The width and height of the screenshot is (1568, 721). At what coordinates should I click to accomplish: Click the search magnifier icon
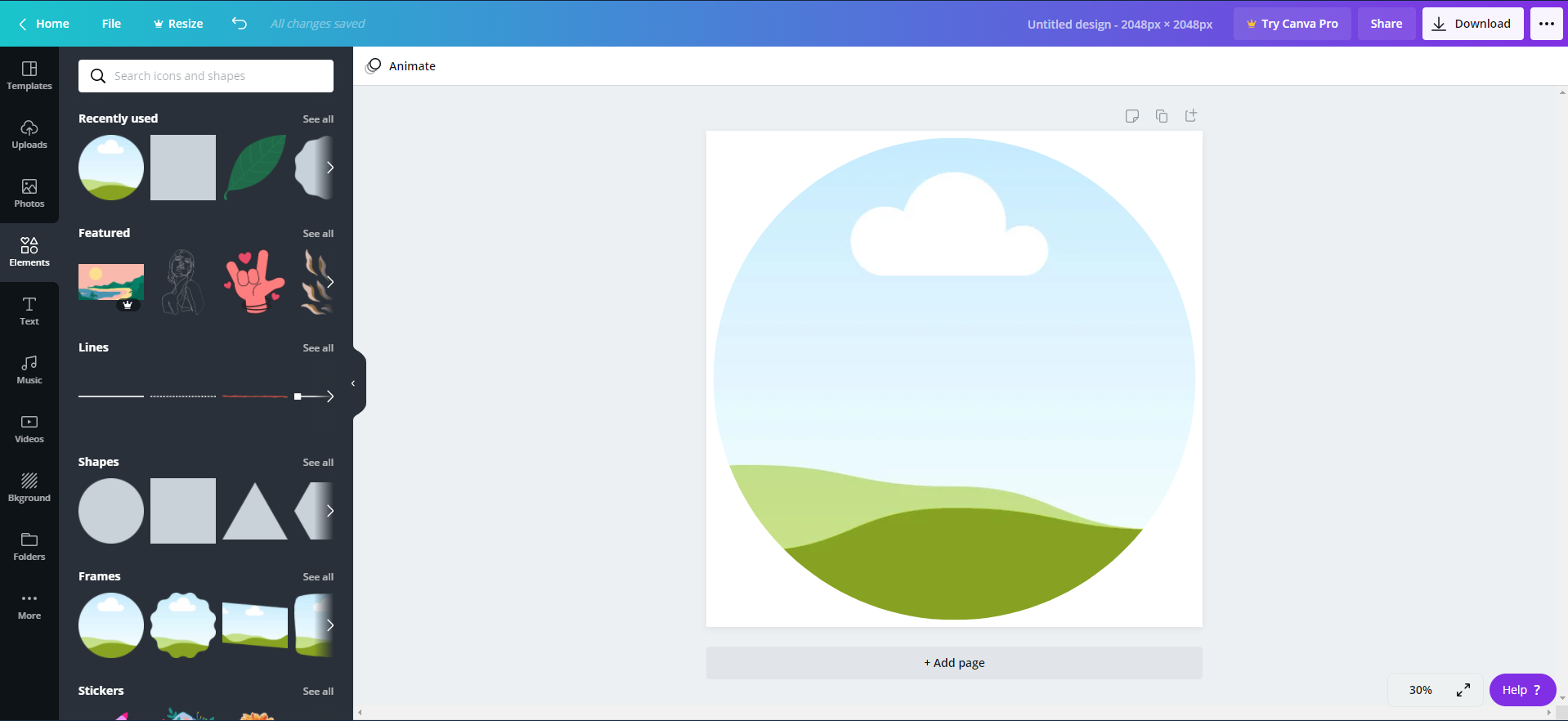[98, 76]
